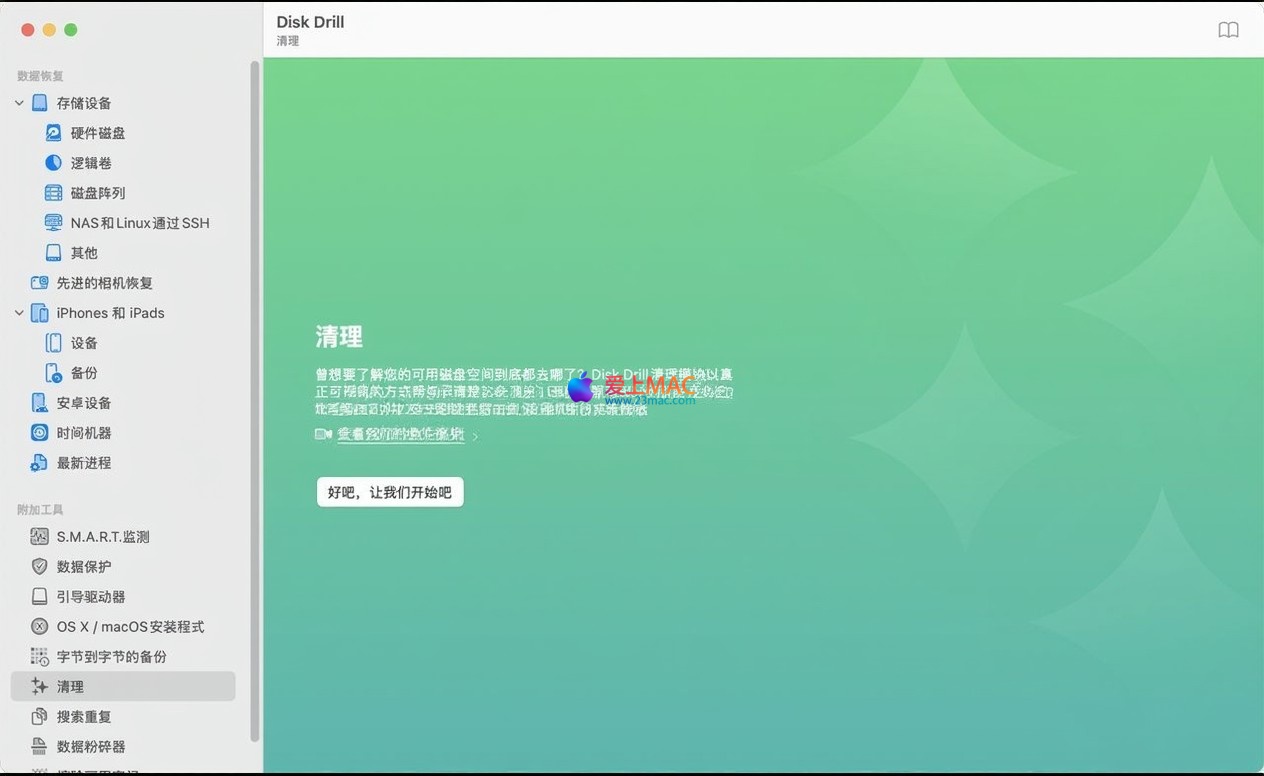Select 最新进程 in the sidebar
The image size is (1264, 776).
click(84, 463)
